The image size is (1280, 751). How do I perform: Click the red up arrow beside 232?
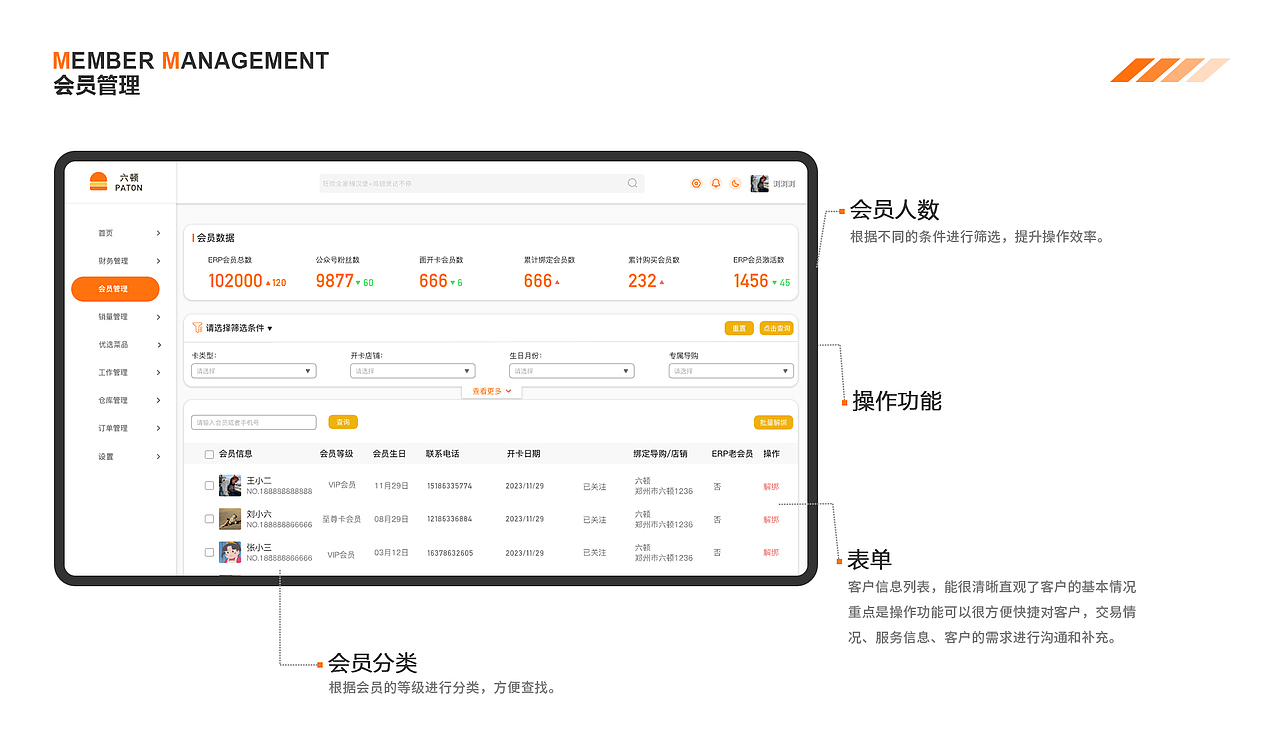click(x=662, y=283)
